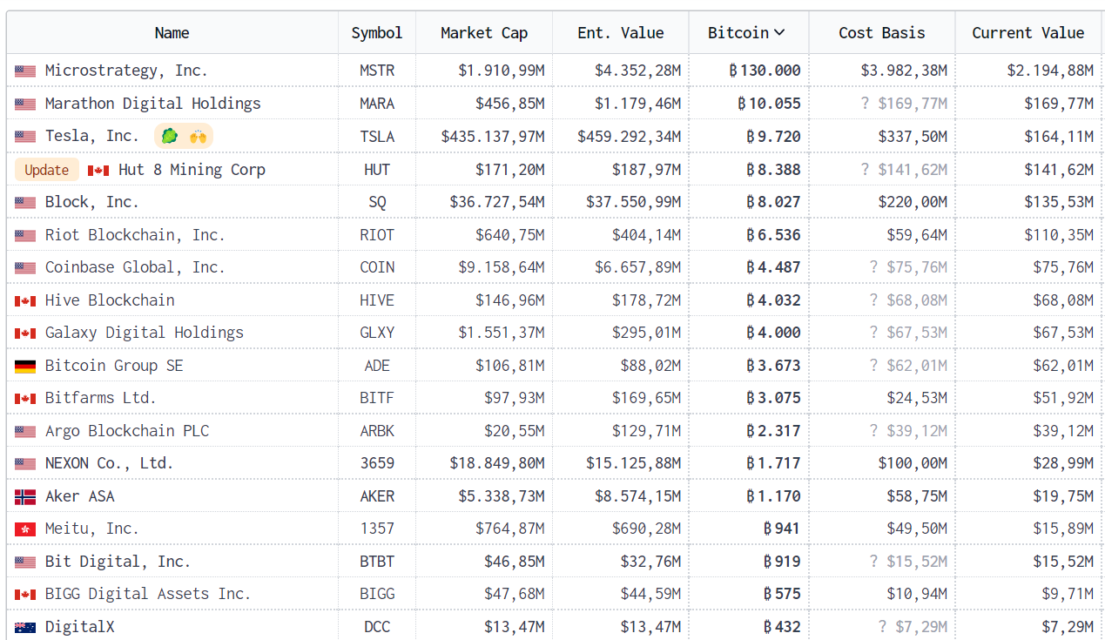The height and width of the screenshot is (640, 1105).
Task: Open the Argo Blockchain PLC link
Action: [x=127, y=431]
